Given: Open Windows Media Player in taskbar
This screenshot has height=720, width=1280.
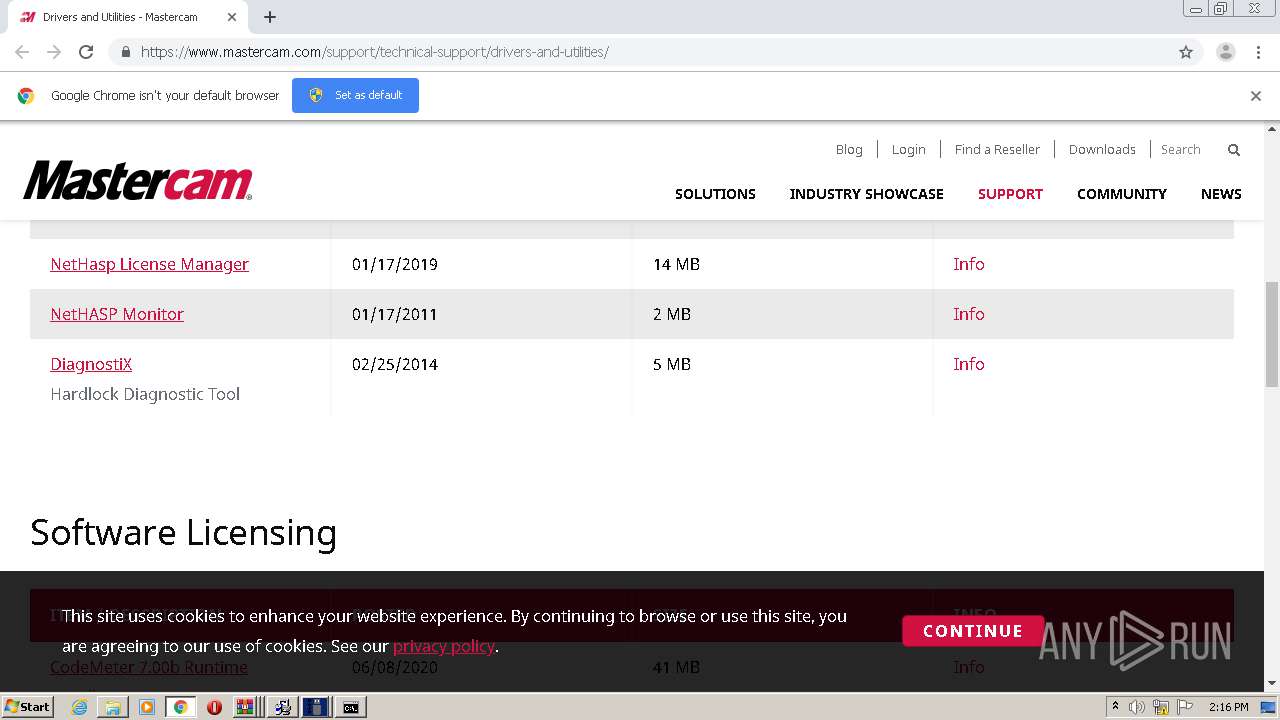Looking at the screenshot, I should click(146, 707).
